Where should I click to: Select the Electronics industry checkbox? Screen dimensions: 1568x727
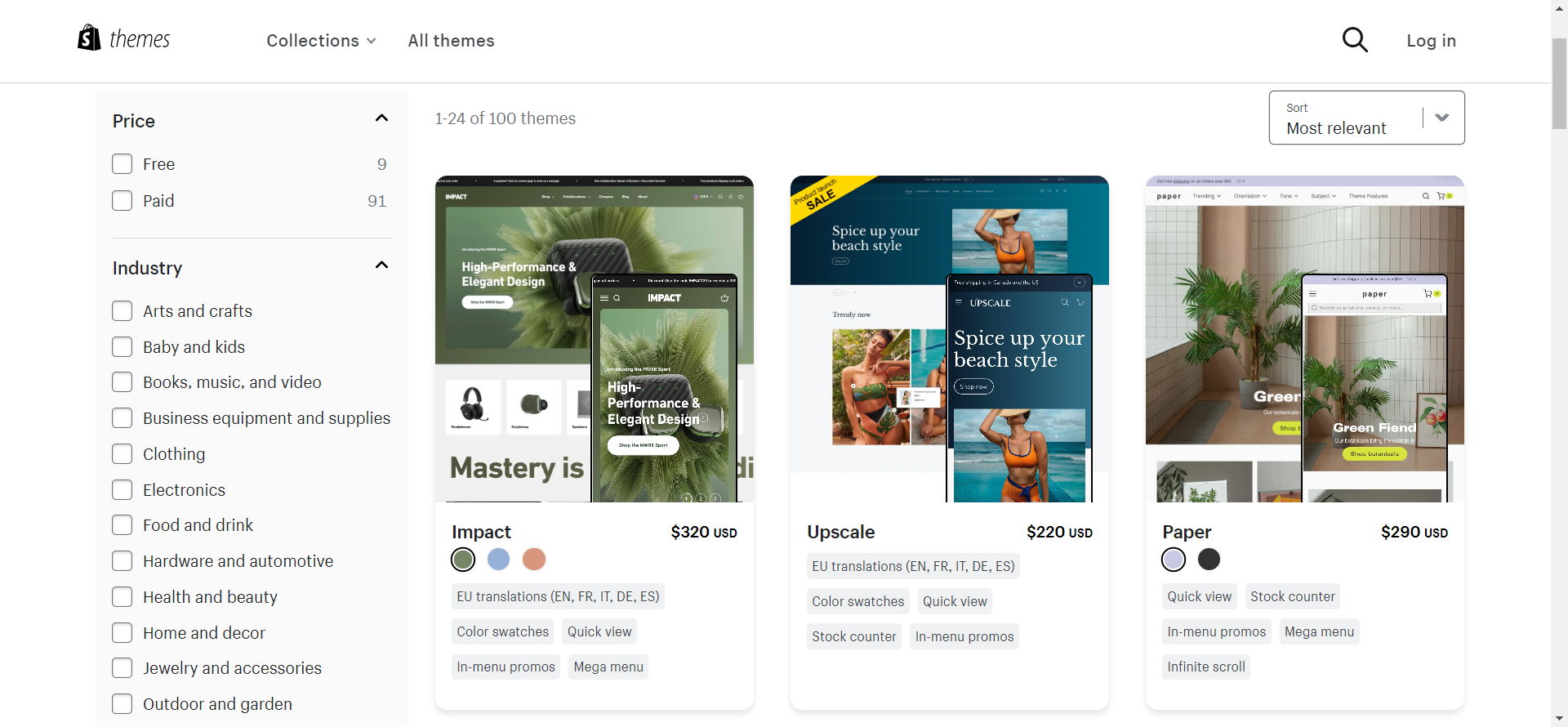[122, 490]
